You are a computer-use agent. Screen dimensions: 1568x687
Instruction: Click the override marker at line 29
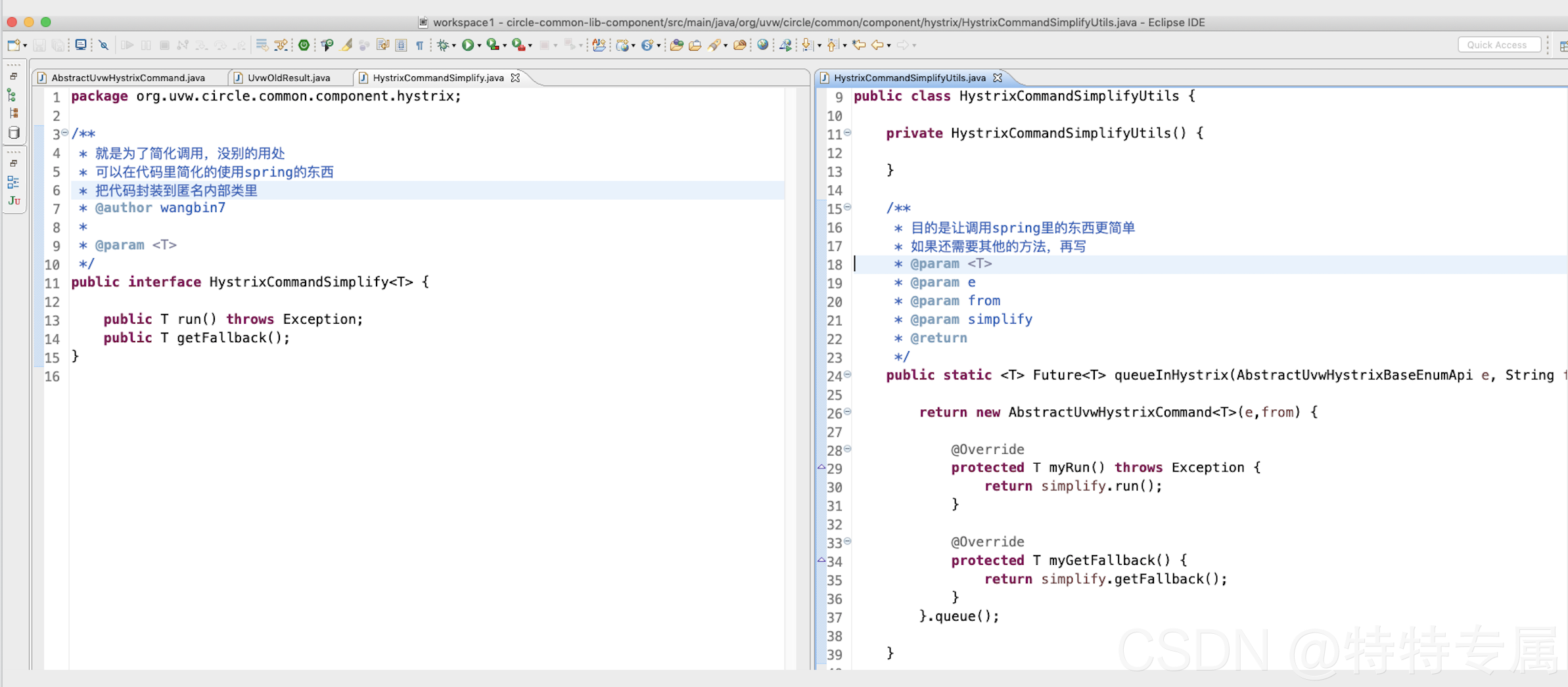(821, 467)
